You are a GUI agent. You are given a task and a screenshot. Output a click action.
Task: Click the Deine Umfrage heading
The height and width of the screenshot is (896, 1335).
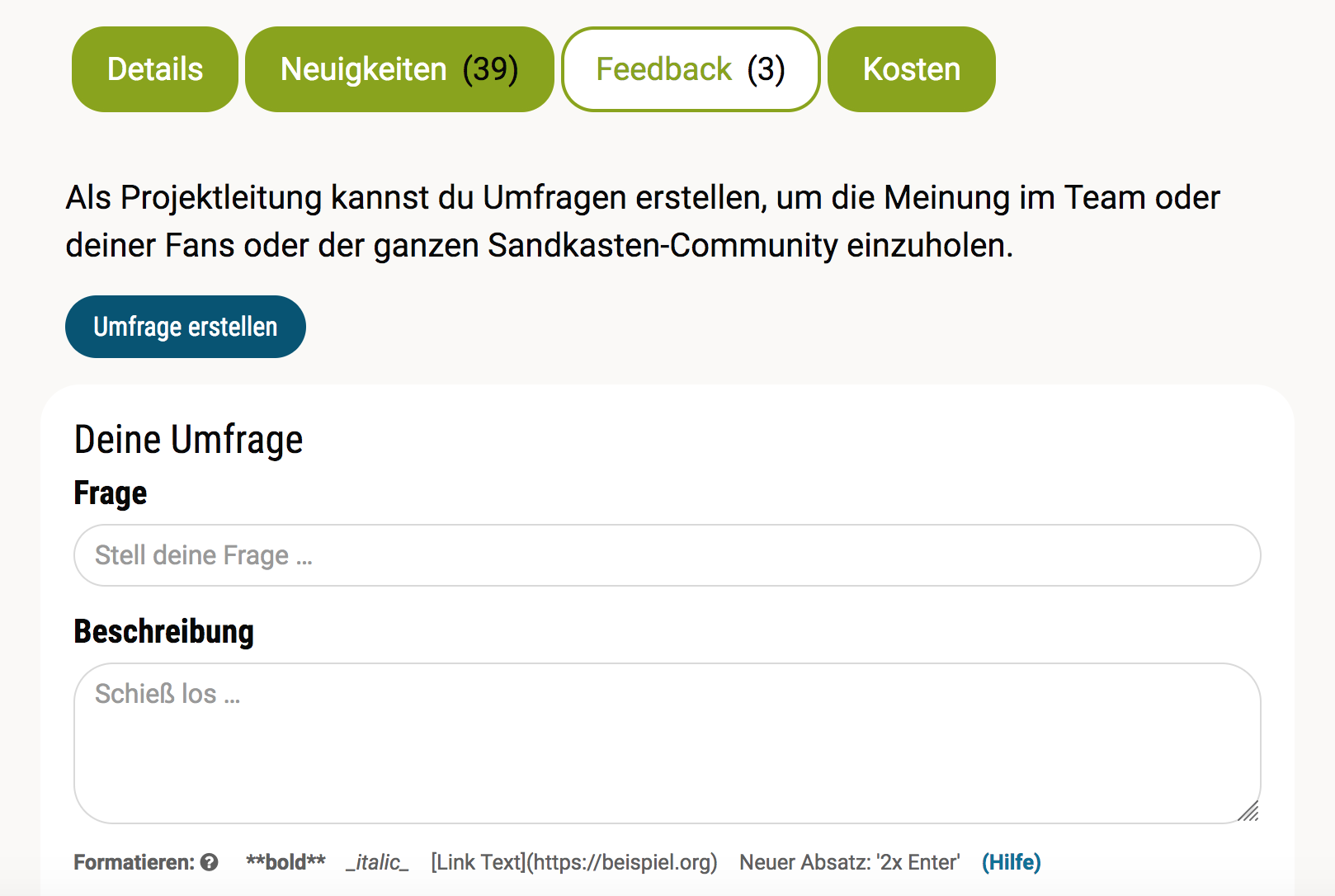pyautogui.click(x=189, y=440)
